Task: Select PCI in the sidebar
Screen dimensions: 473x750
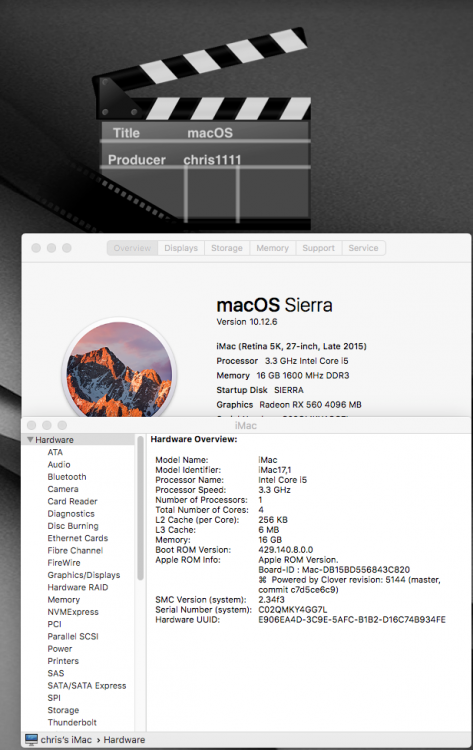Action: coord(55,624)
